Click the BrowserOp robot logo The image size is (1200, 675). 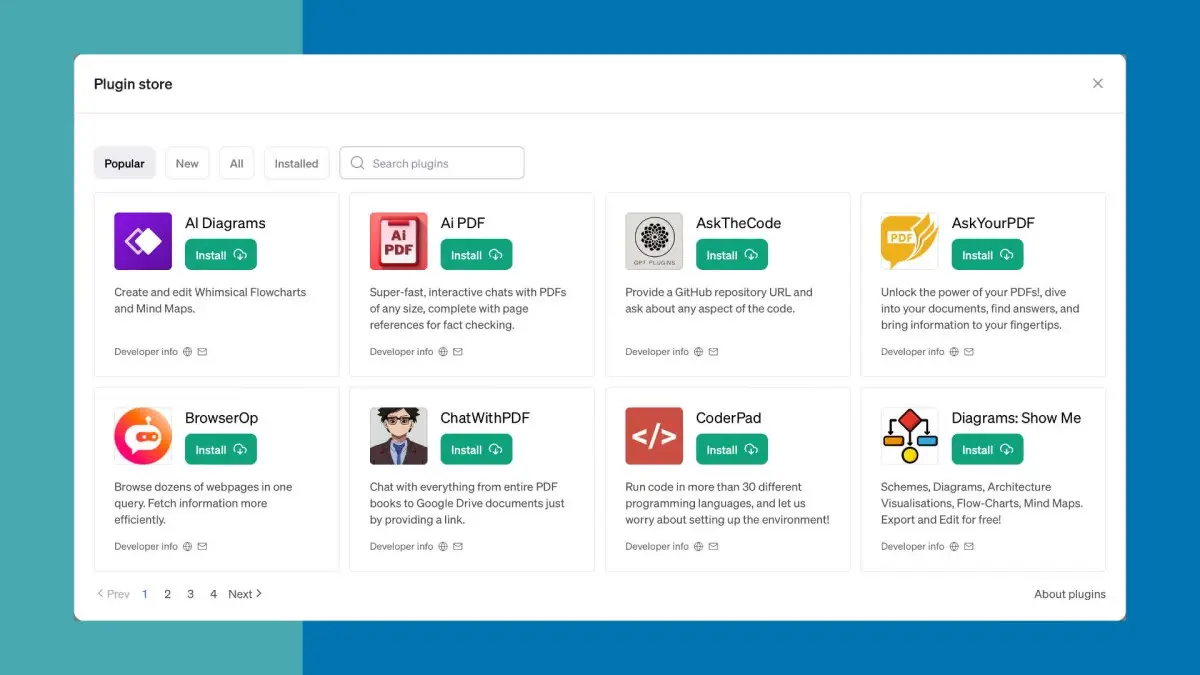point(143,436)
